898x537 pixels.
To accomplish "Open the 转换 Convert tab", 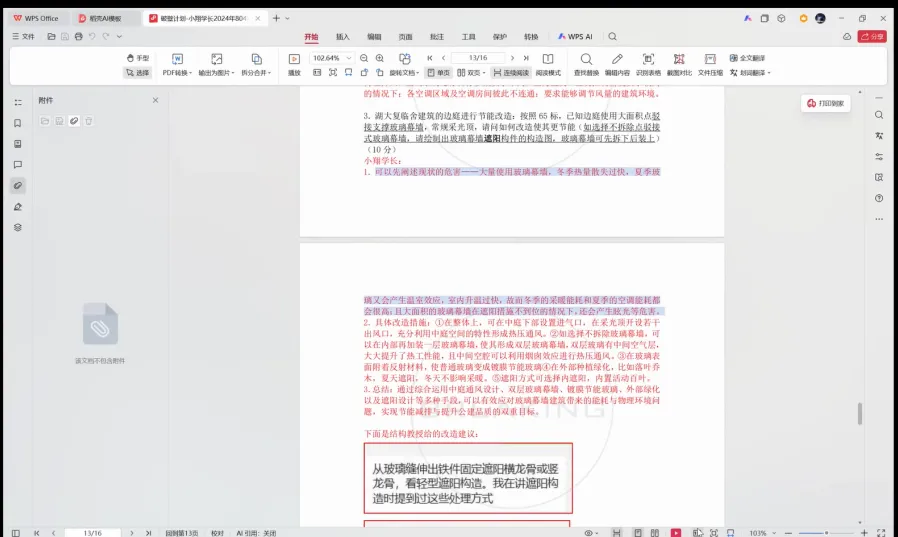I will pyautogui.click(x=531, y=37).
